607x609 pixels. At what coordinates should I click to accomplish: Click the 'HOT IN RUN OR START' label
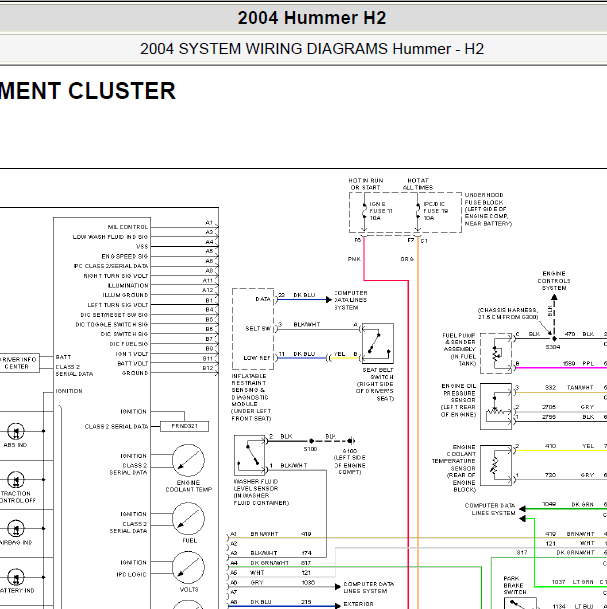[x=366, y=184]
